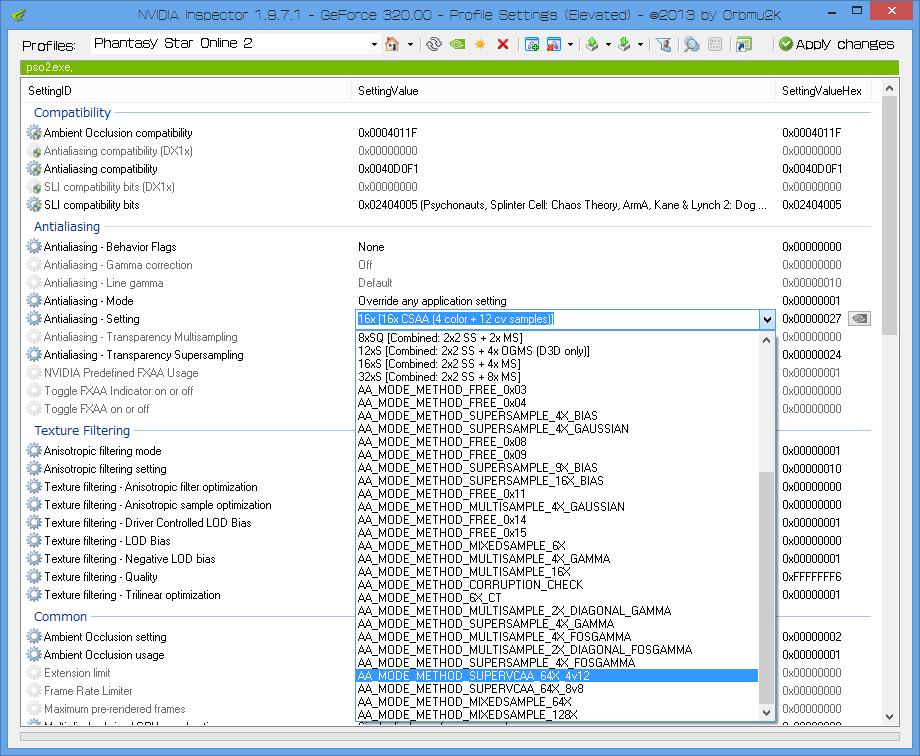Click the red X delete profile icon
The width and height of the screenshot is (920, 756).
coord(503,44)
